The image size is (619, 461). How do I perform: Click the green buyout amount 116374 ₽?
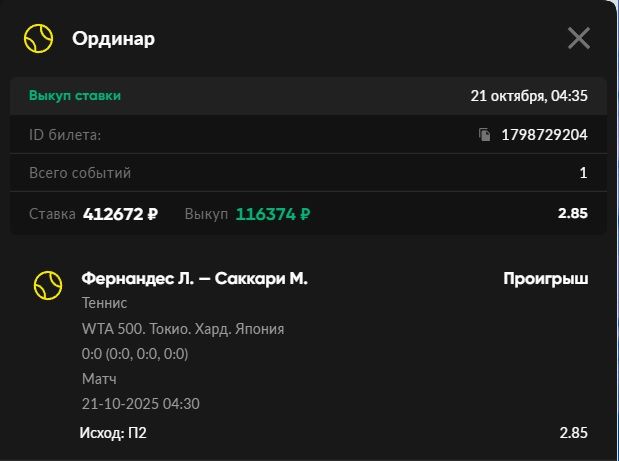click(x=272, y=213)
